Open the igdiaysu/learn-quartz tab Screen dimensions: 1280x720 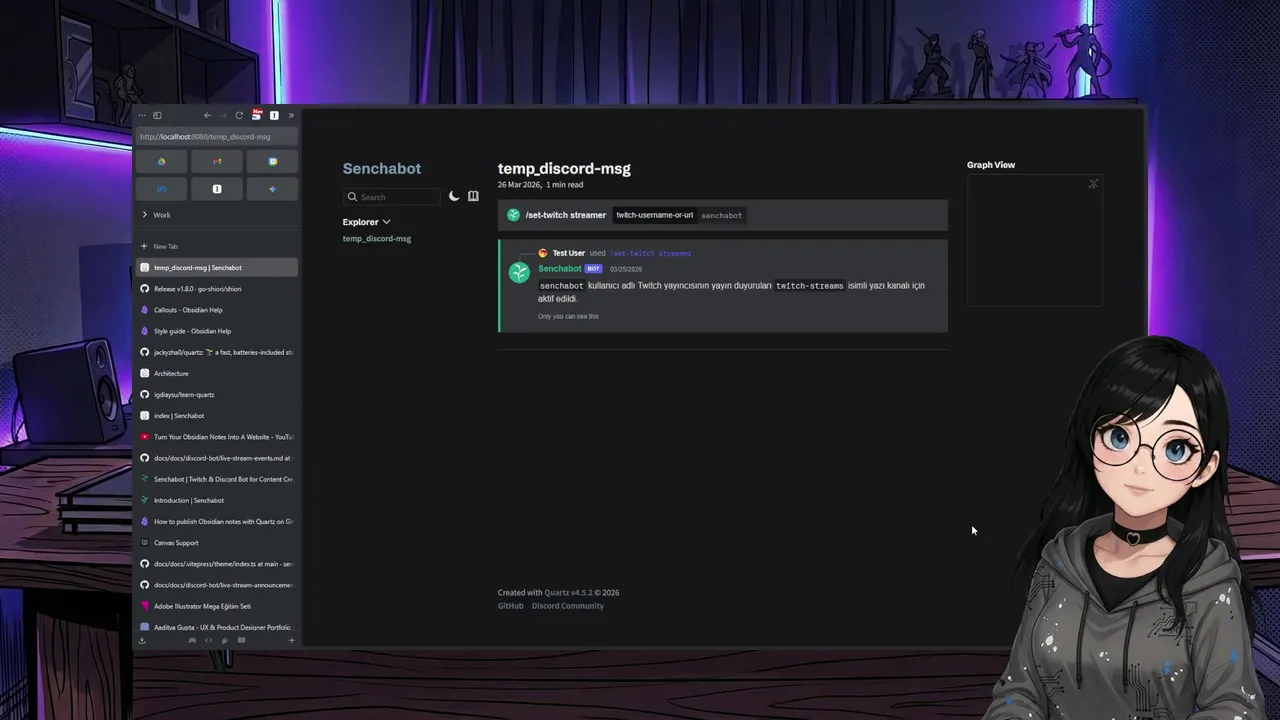pyautogui.click(x=217, y=395)
